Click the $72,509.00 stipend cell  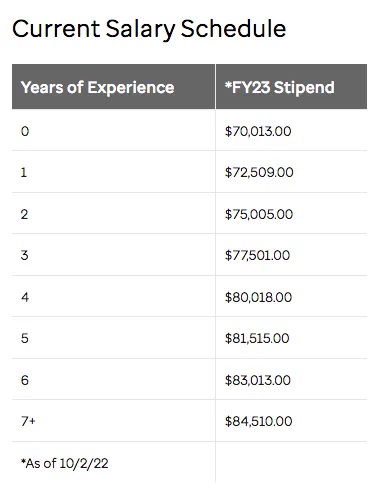tap(291, 172)
